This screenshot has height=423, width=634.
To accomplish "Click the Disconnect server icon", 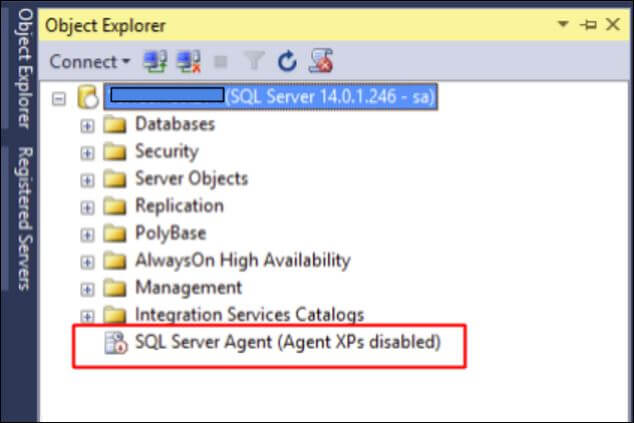I will click(x=188, y=61).
